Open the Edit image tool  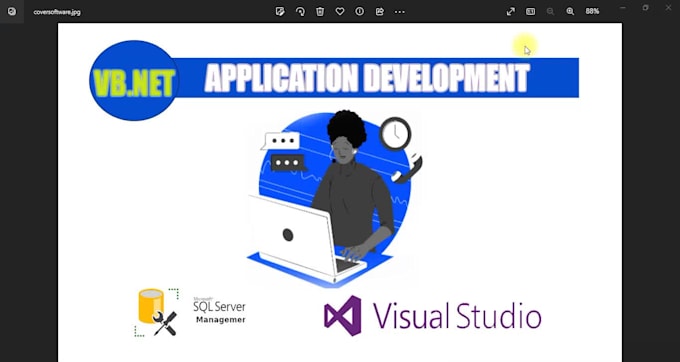pos(280,12)
